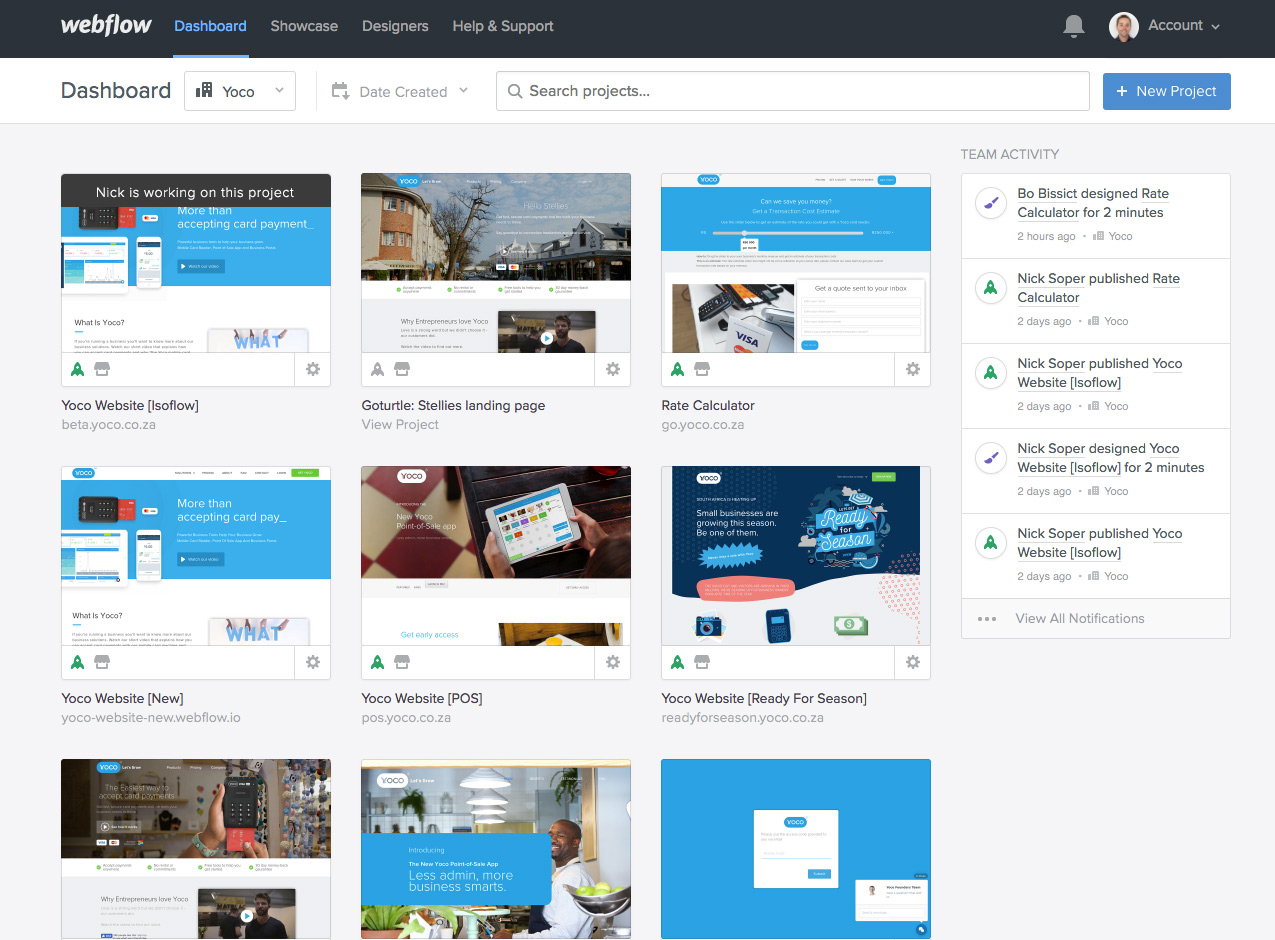Click the 'Rate Calculator' project card title

coord(708,406)
